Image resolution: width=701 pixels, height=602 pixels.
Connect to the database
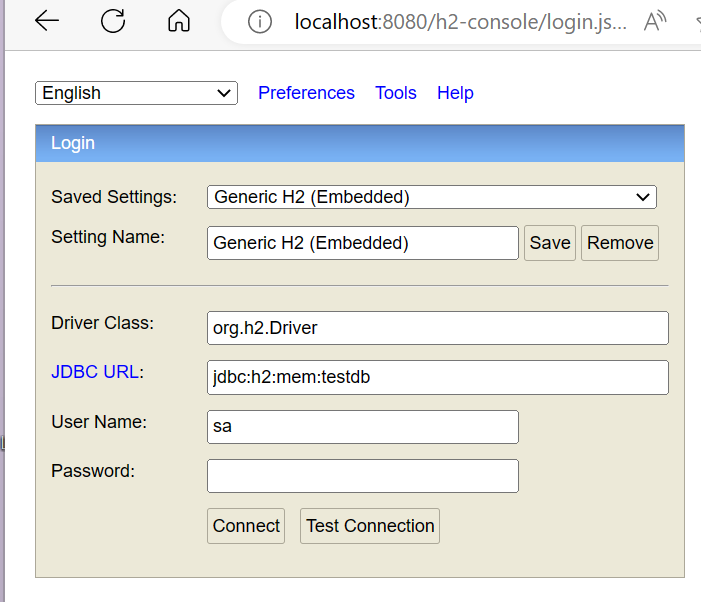pyautogui.click(x=246, y=526)
